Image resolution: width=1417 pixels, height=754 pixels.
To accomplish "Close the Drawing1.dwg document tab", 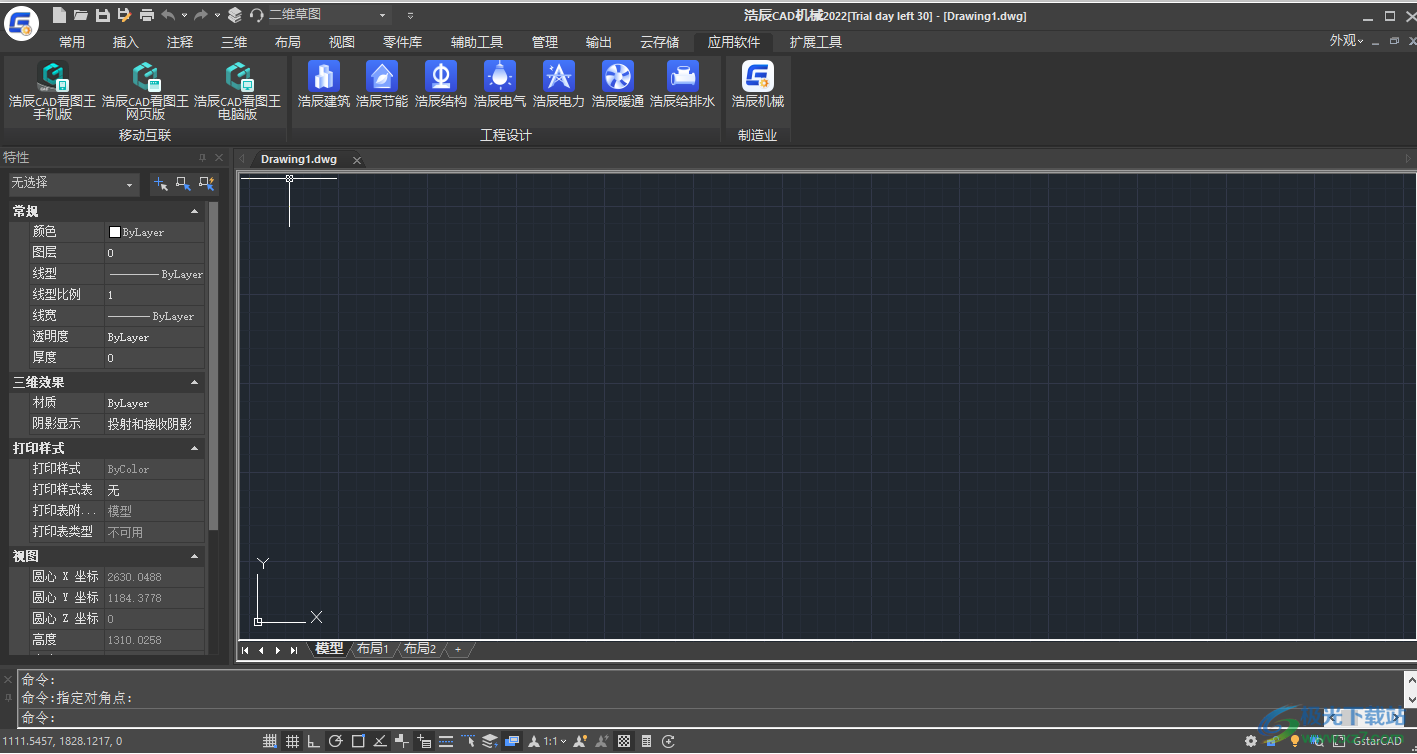I will 357,160.
